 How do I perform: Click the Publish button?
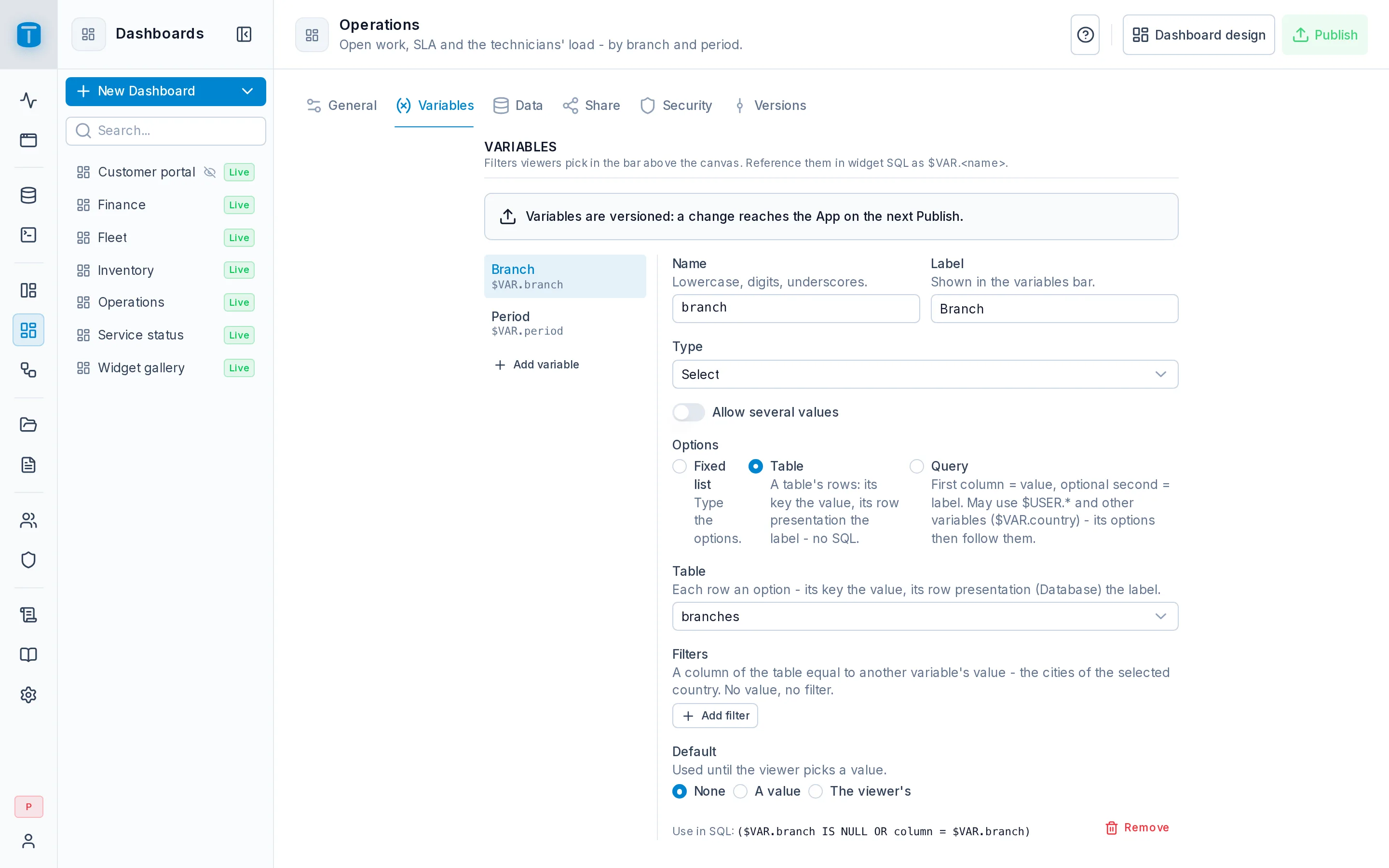coord(1325,35)
